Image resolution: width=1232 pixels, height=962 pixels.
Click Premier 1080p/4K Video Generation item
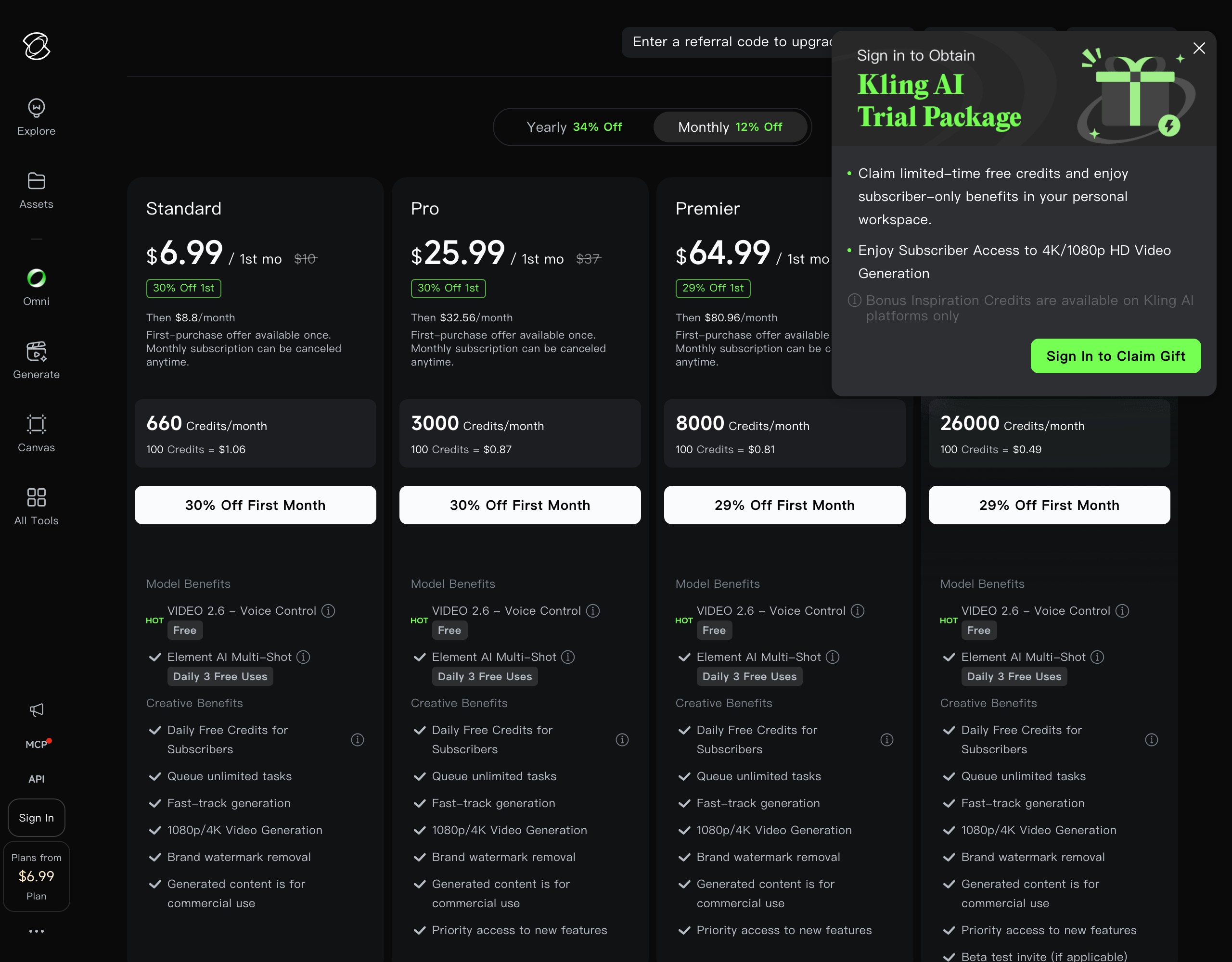(x=774, y=830)
